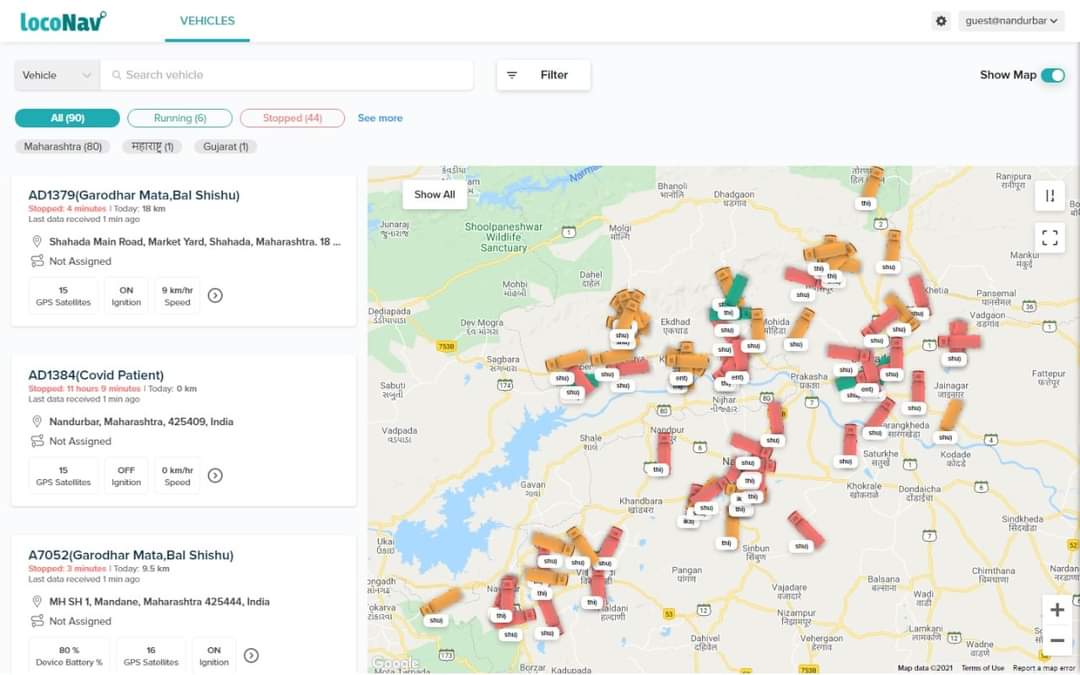The height and width of the screenshot is (675, 1080).
Task: Click the LocoNav logo
Action: [62, 21]
